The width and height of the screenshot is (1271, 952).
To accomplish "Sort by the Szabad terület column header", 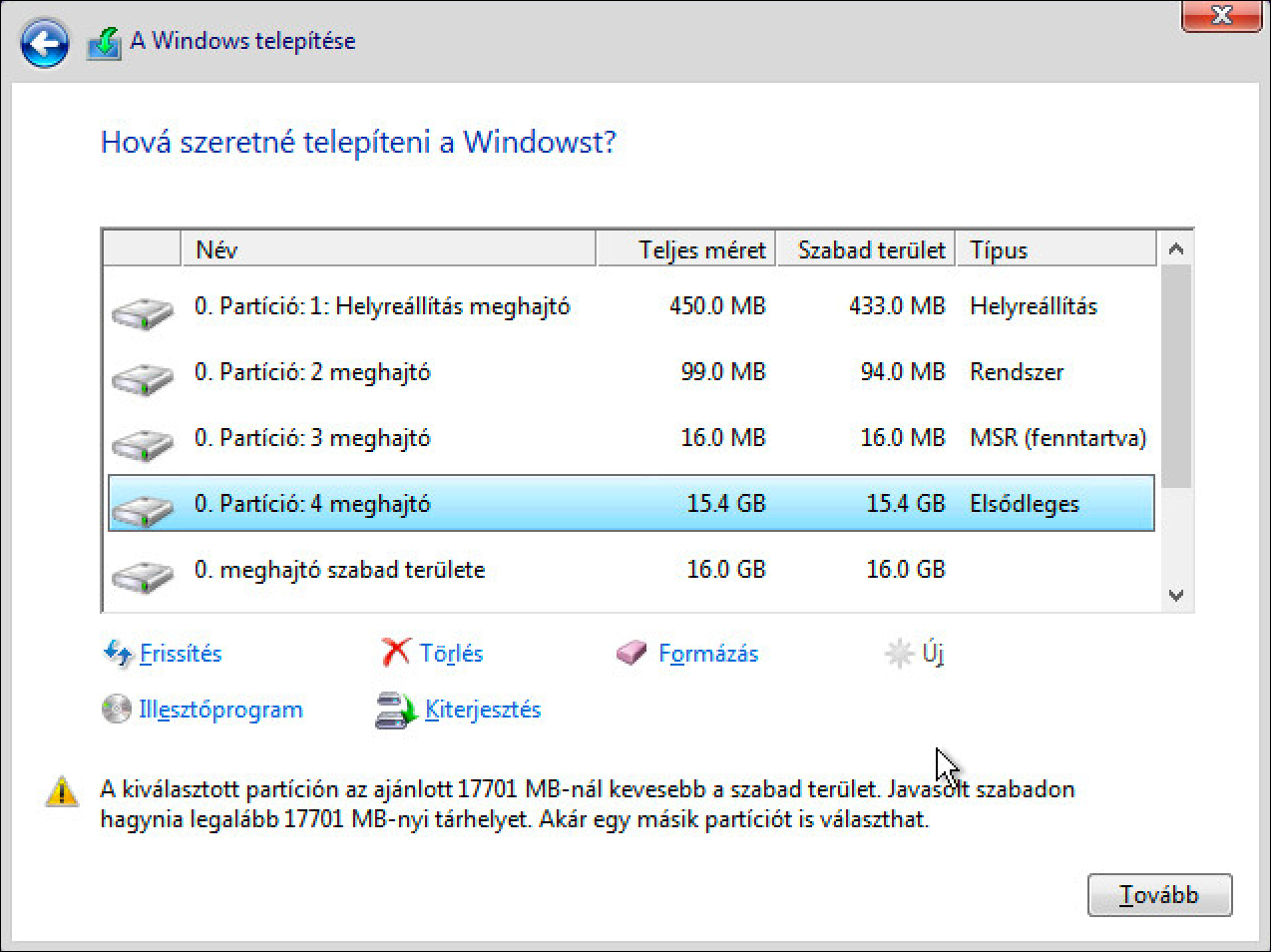I will 866,249.
